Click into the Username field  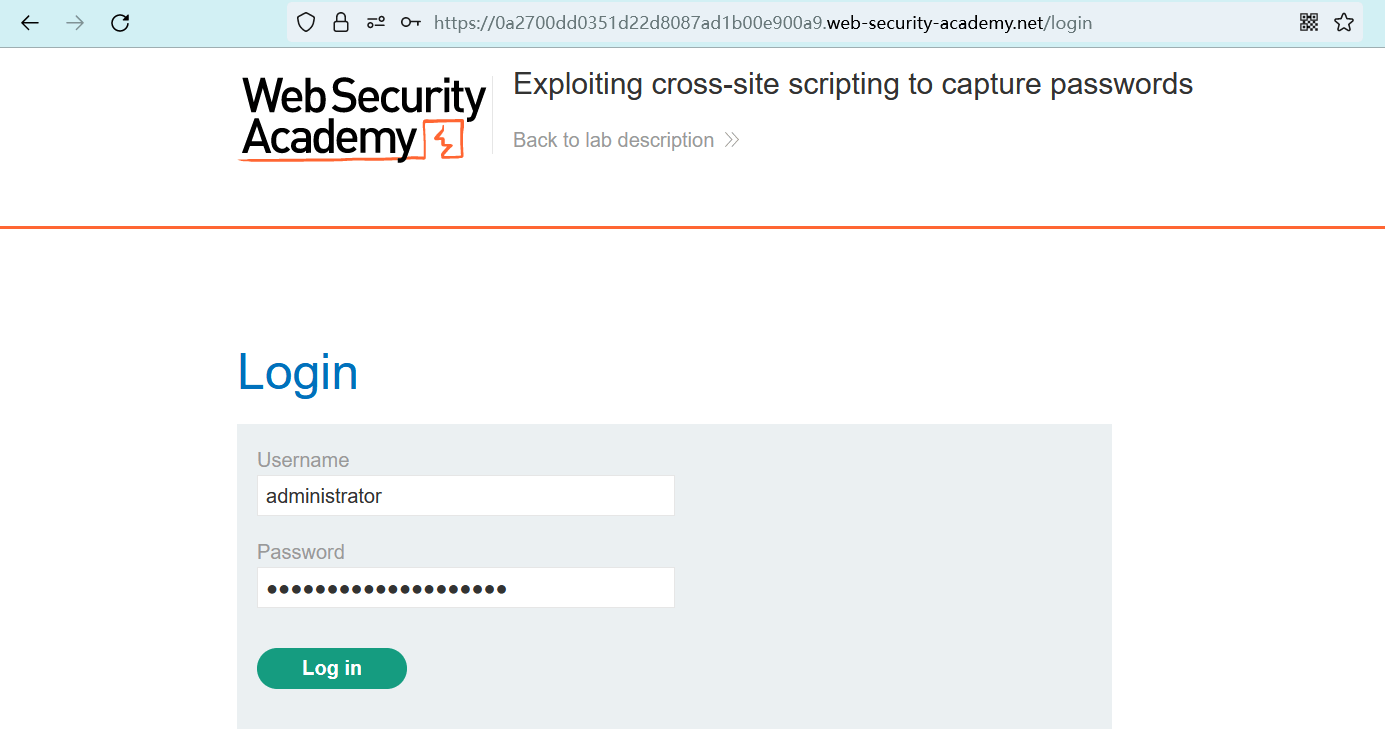(x=465, y=496)
